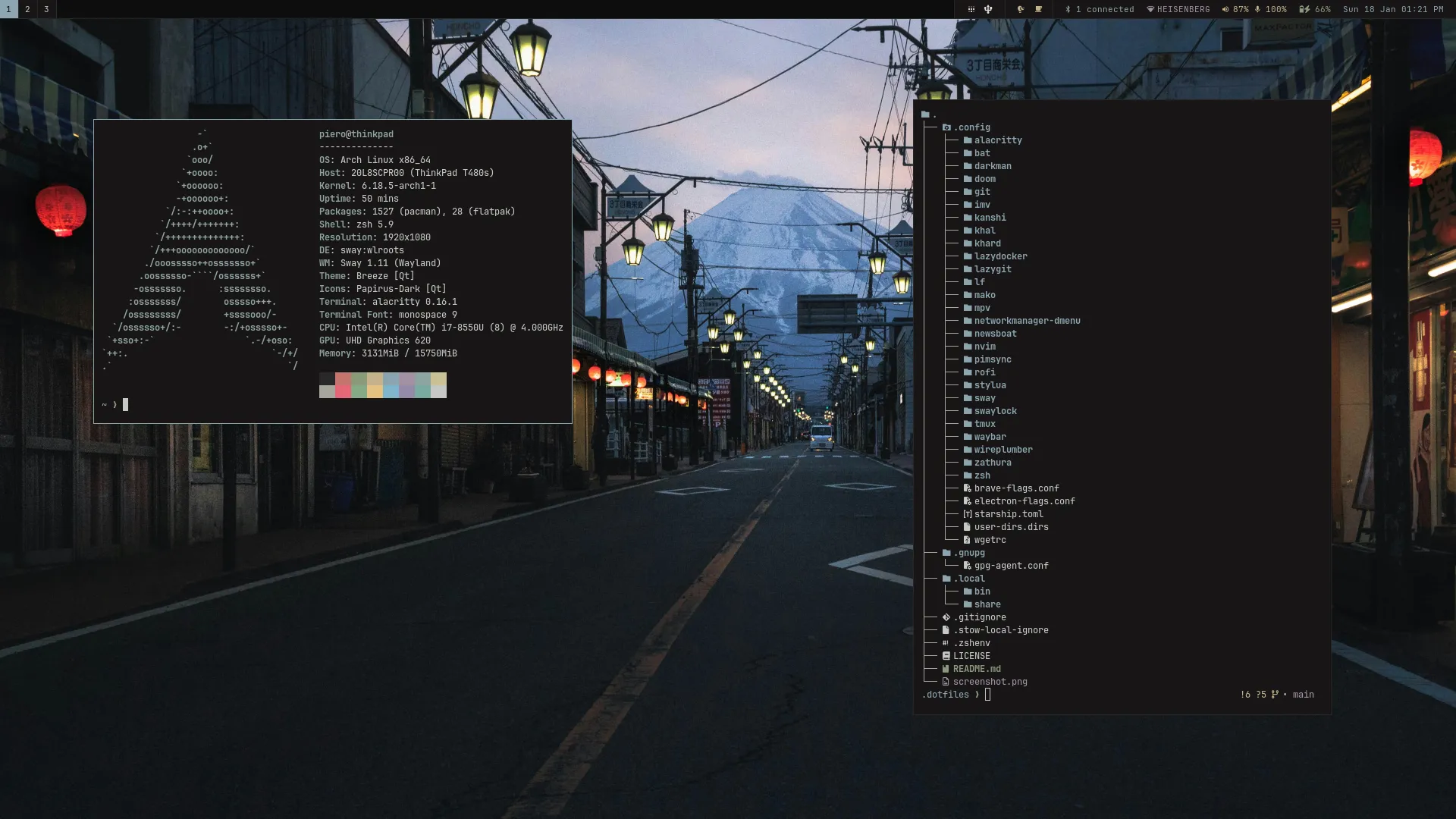Click the app launcher grid icon in waybar
The width and height of the screenshot is (1456, 819).
tap(971, 9)
